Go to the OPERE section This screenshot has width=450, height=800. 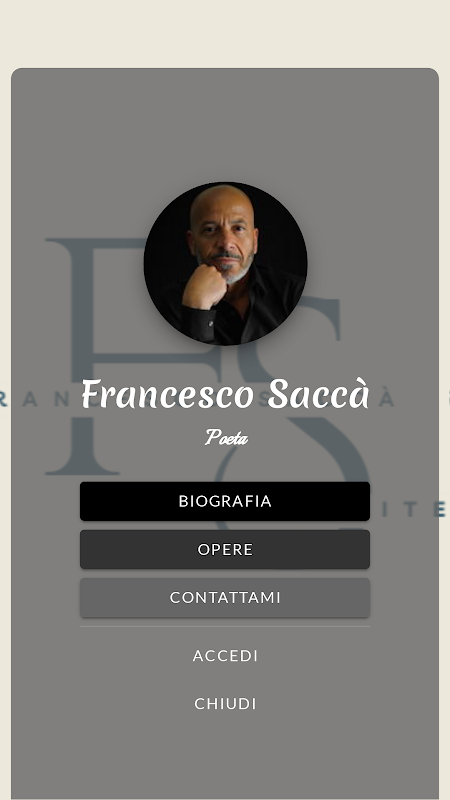coord(224,549)
